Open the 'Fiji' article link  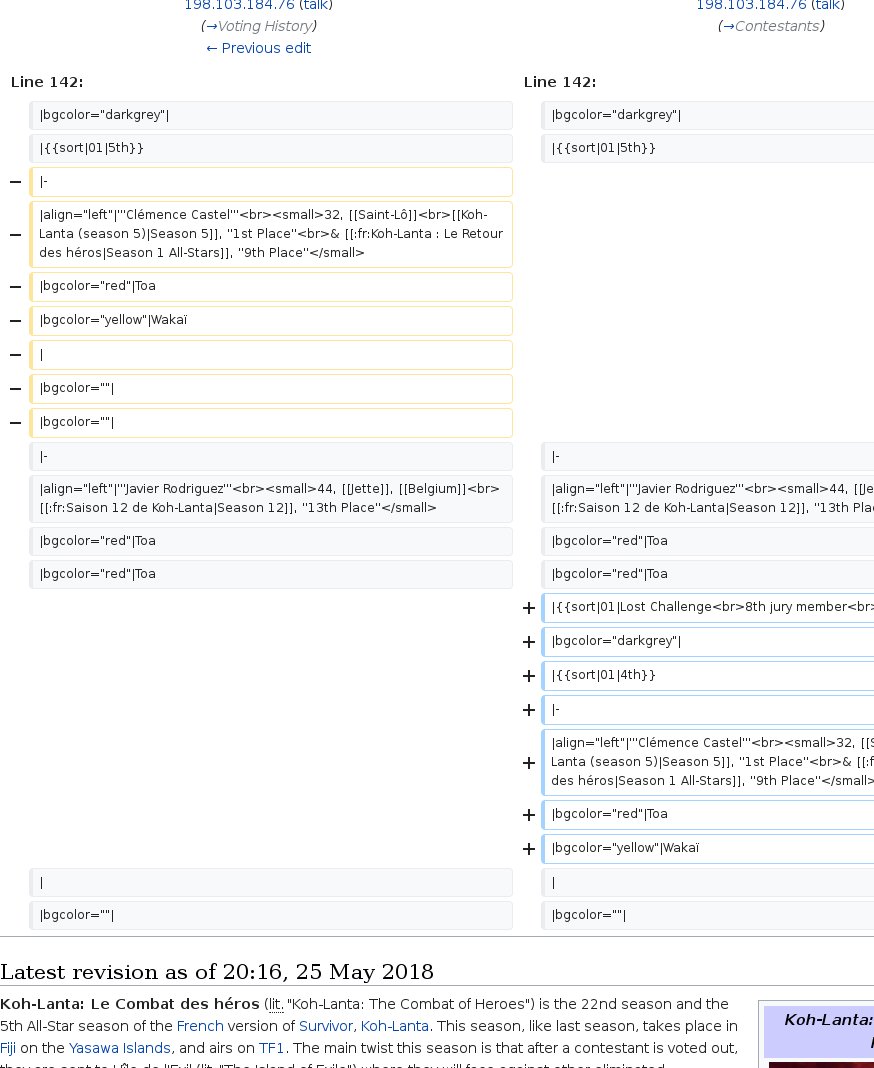[x=8, y=1048]
